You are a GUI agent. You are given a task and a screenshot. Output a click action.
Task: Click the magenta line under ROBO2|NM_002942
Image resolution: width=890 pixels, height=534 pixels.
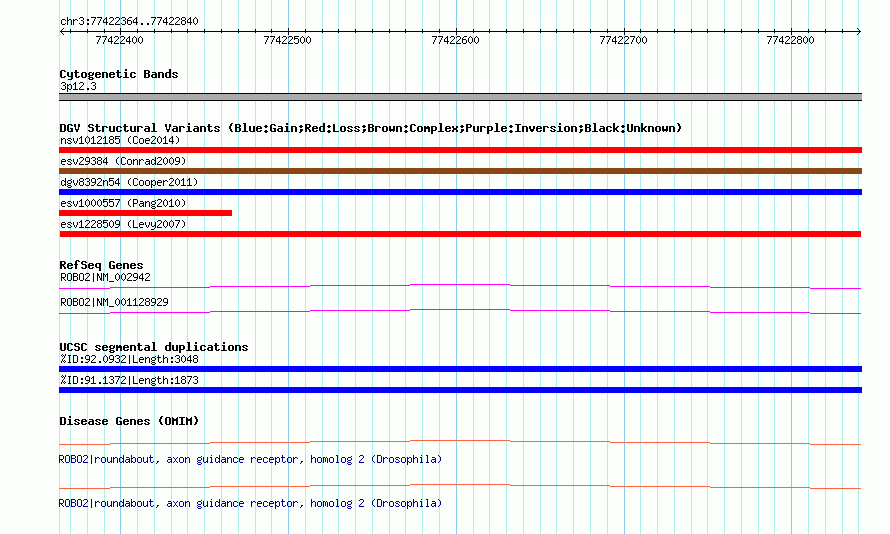coord(460,287)
